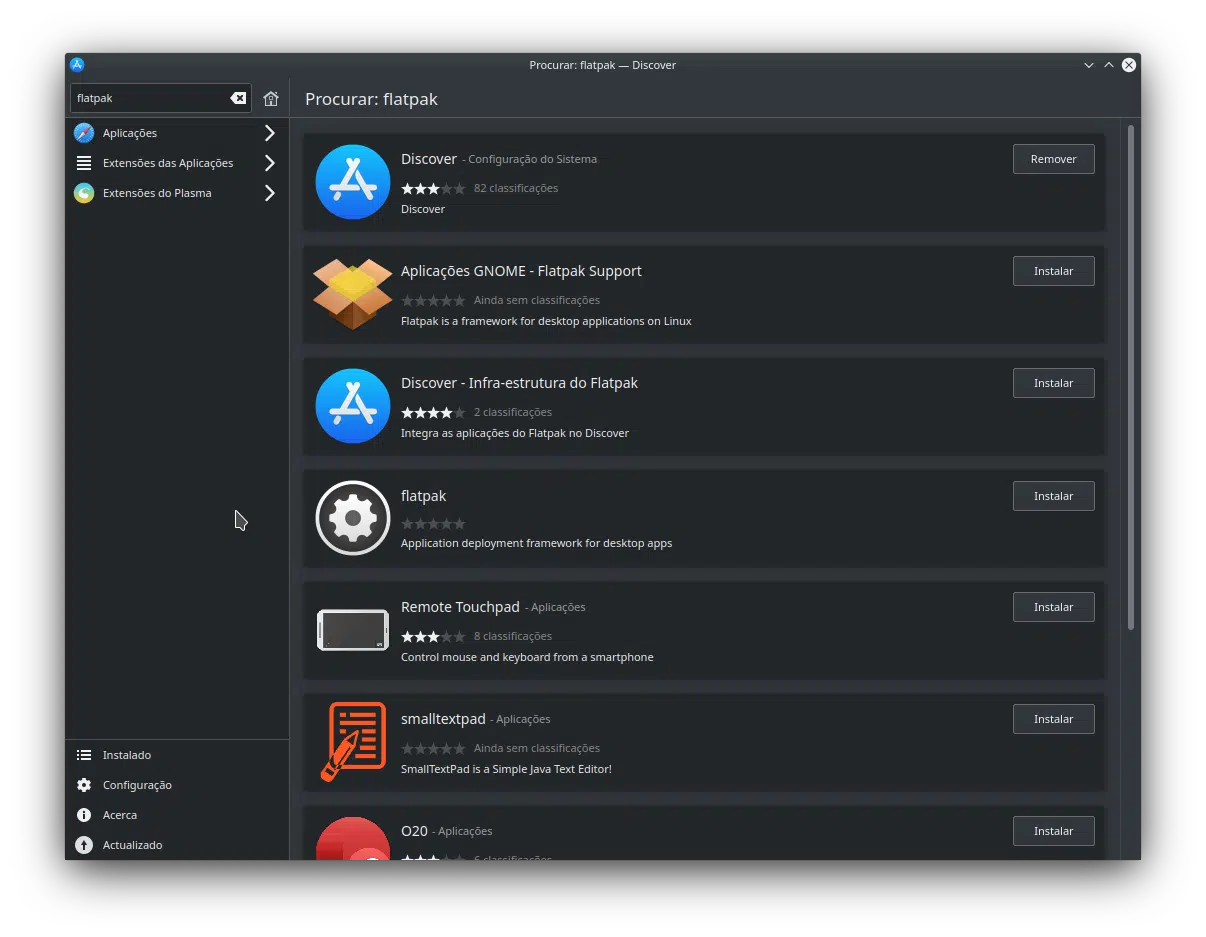Install the flatpak package
This screenshot has width=1206, height=937.
point(1053,496)
